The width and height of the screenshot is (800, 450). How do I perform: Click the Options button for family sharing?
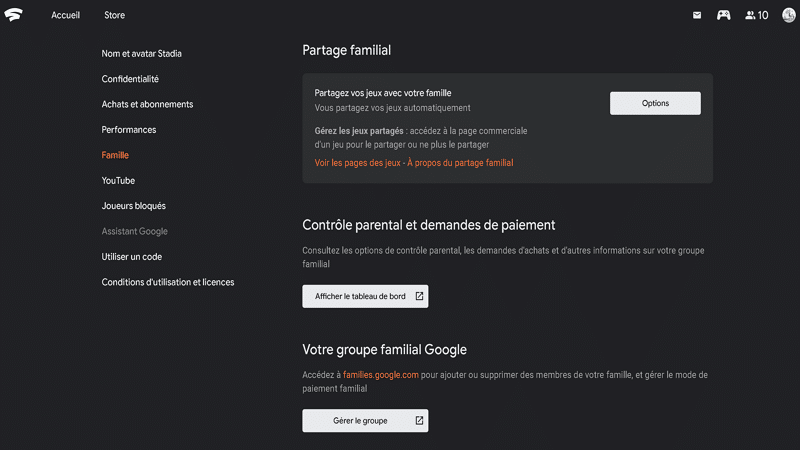tap(655, 103)
